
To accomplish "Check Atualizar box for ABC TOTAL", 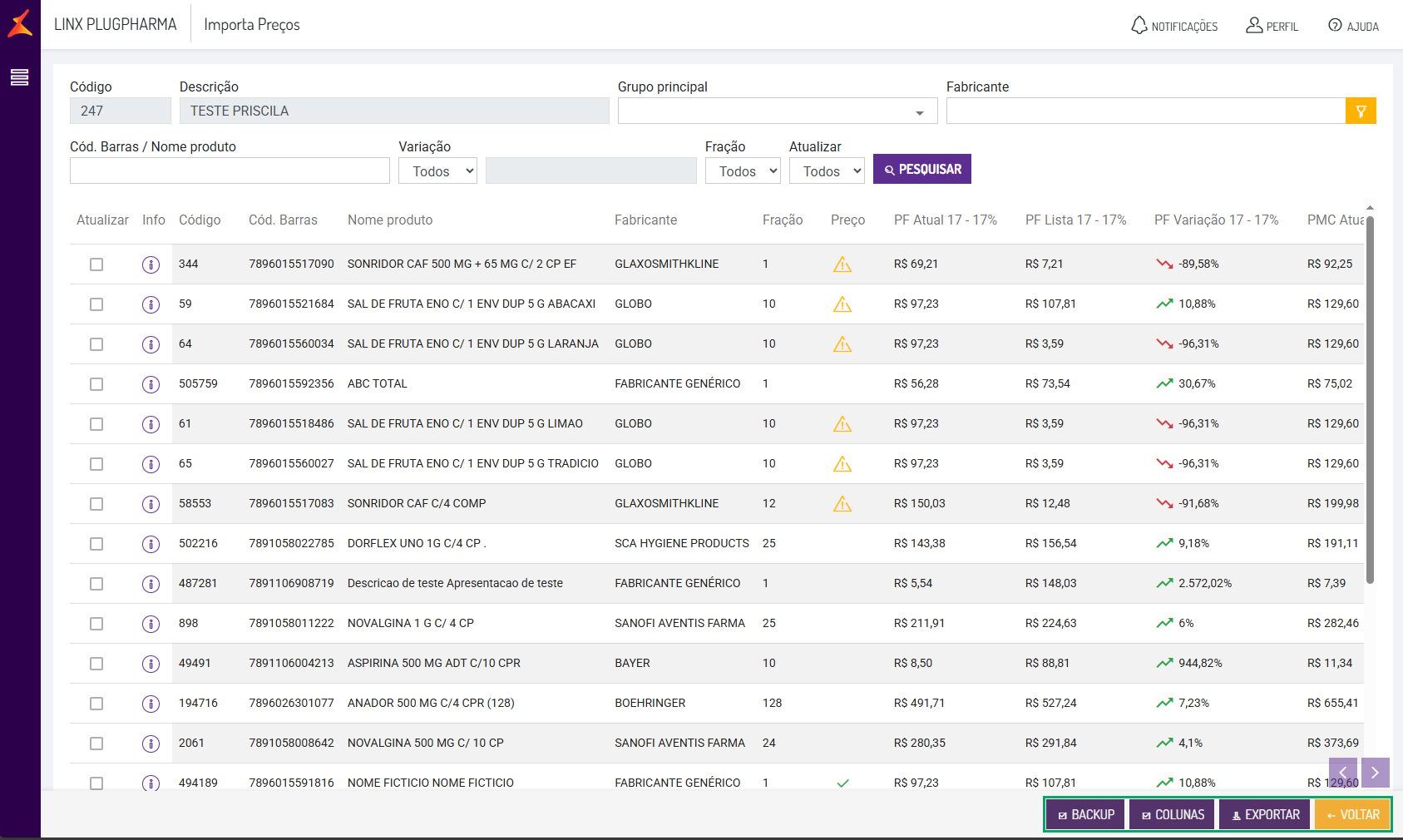I will (96, 384).
